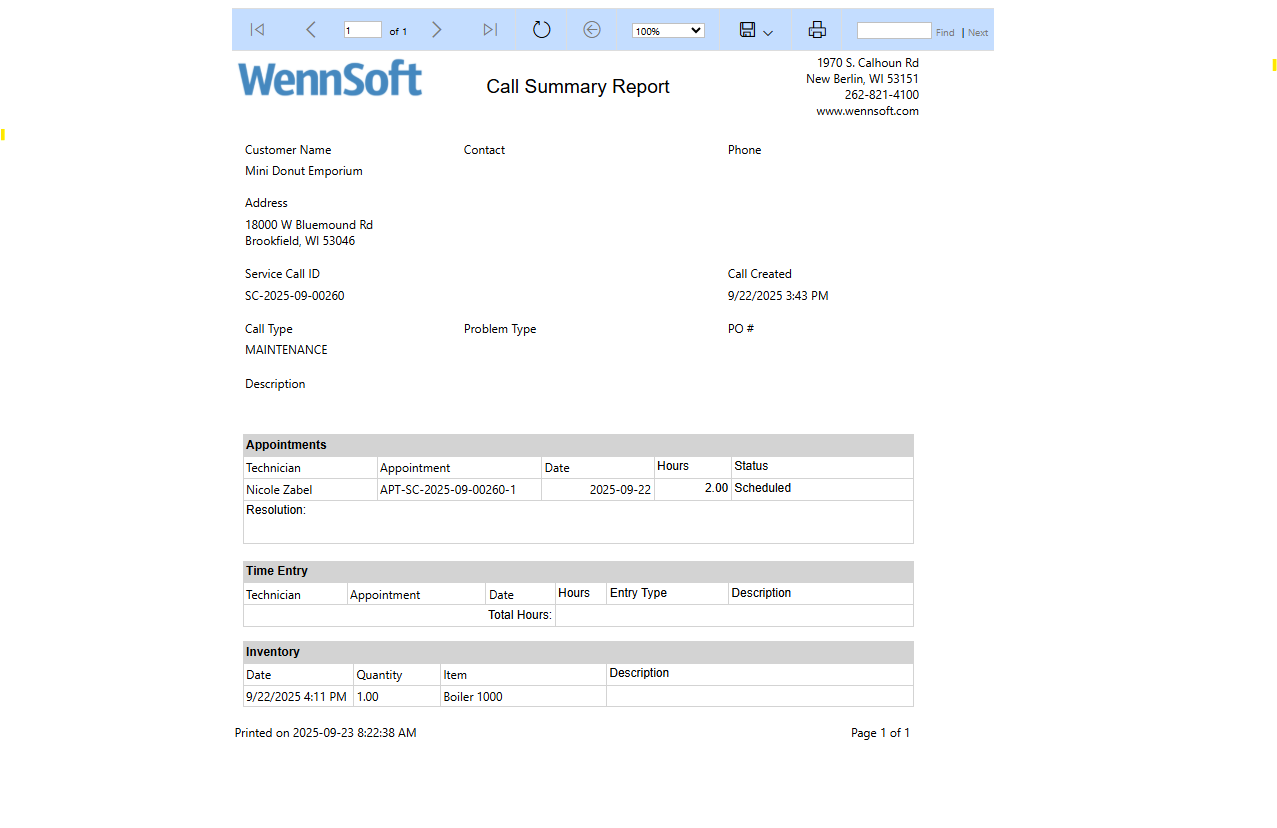The height and width of the screenshot is (828, 1277).
Task: Open the zoom level combo box
Action: 660,30
